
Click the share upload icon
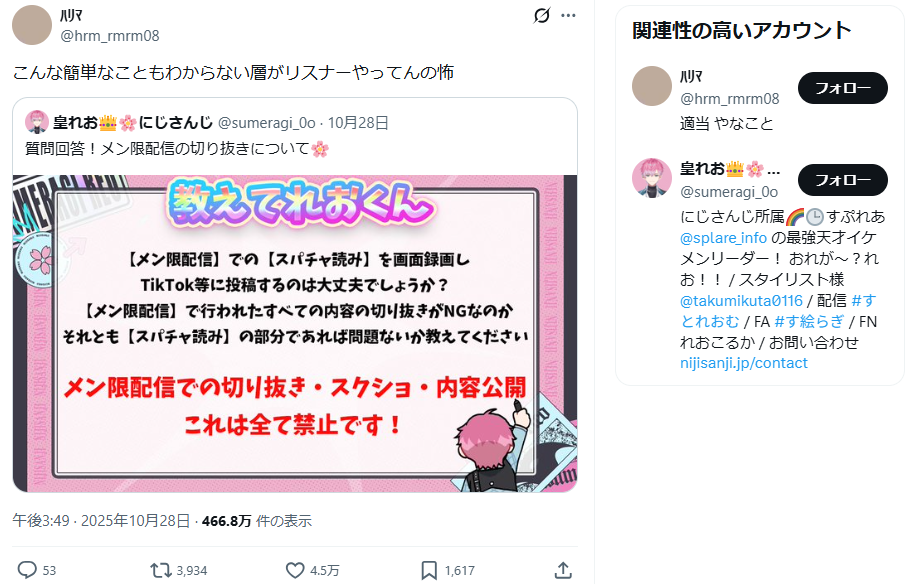click(x=563, y=570)
